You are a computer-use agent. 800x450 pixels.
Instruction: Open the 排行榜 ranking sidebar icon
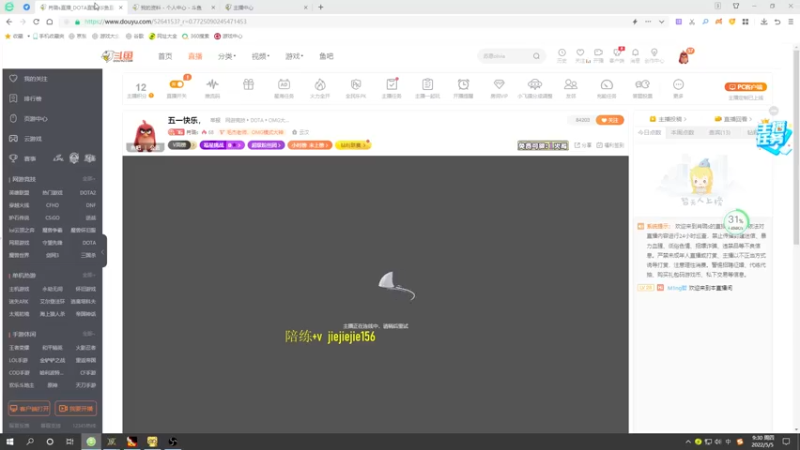pos(13,98)
